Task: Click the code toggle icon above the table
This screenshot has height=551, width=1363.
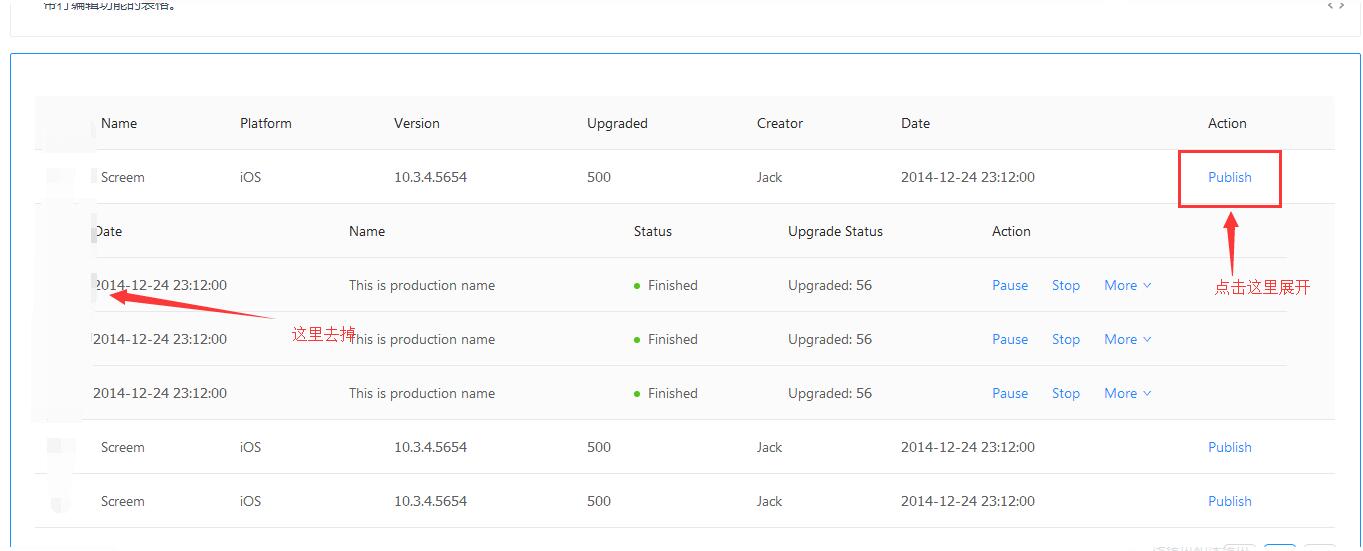Action: [1335, 6]
